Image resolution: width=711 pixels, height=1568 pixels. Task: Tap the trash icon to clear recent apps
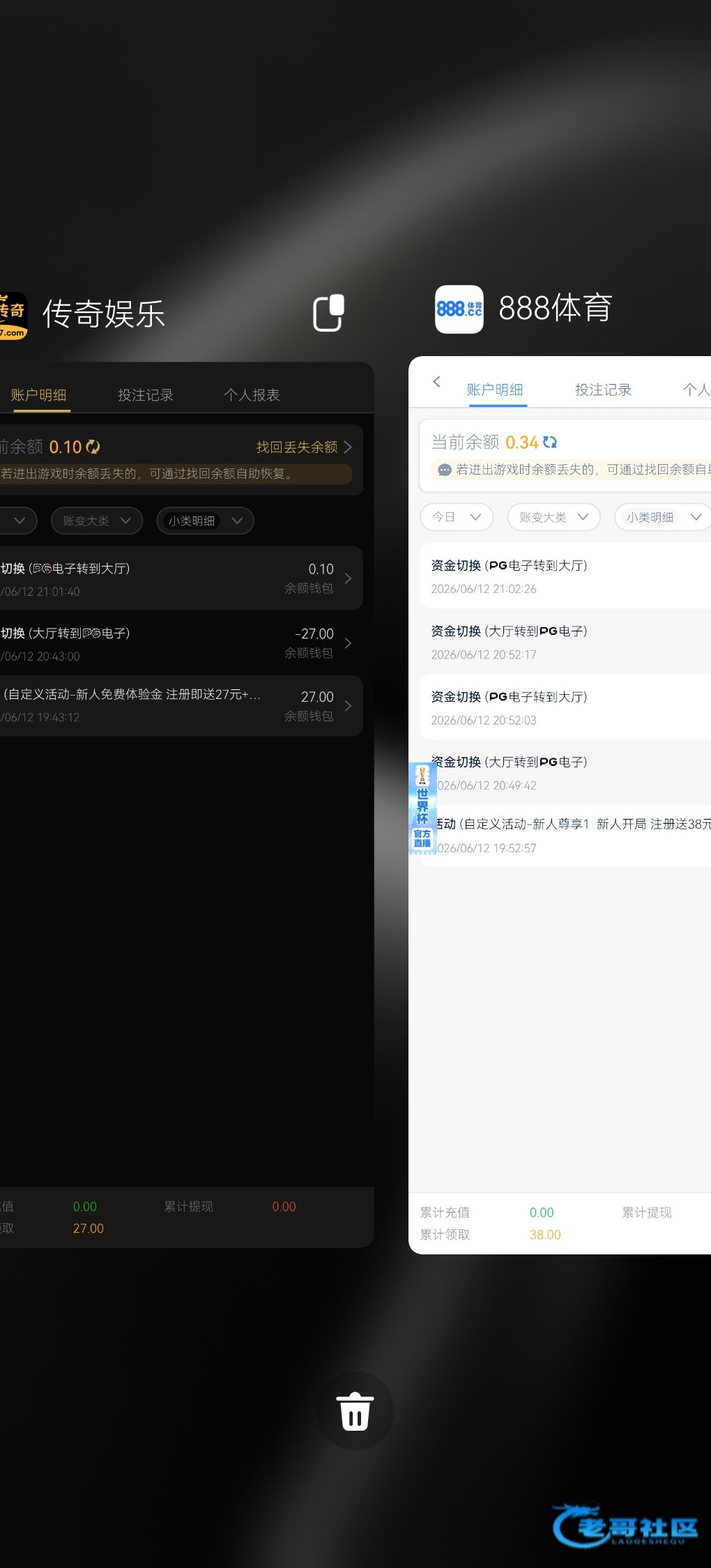point(355,1411)
